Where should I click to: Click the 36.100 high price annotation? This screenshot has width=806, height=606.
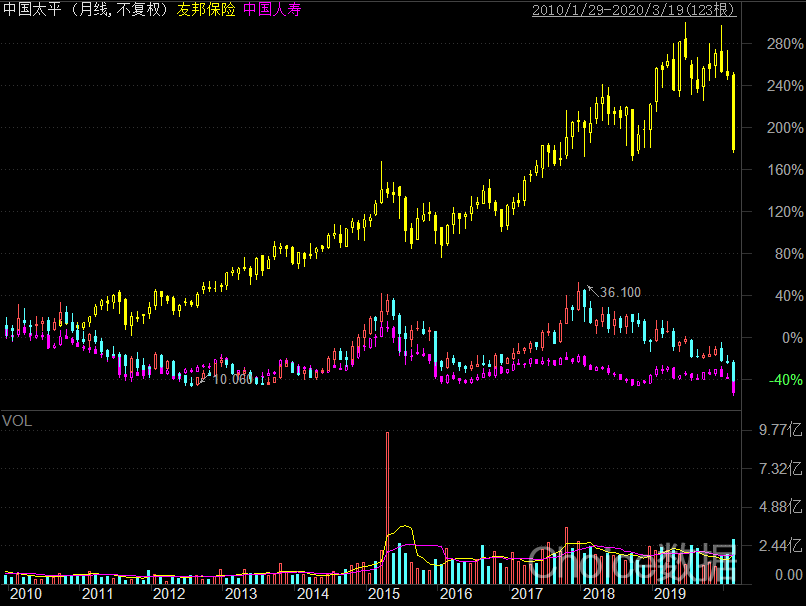click(620, 292)
